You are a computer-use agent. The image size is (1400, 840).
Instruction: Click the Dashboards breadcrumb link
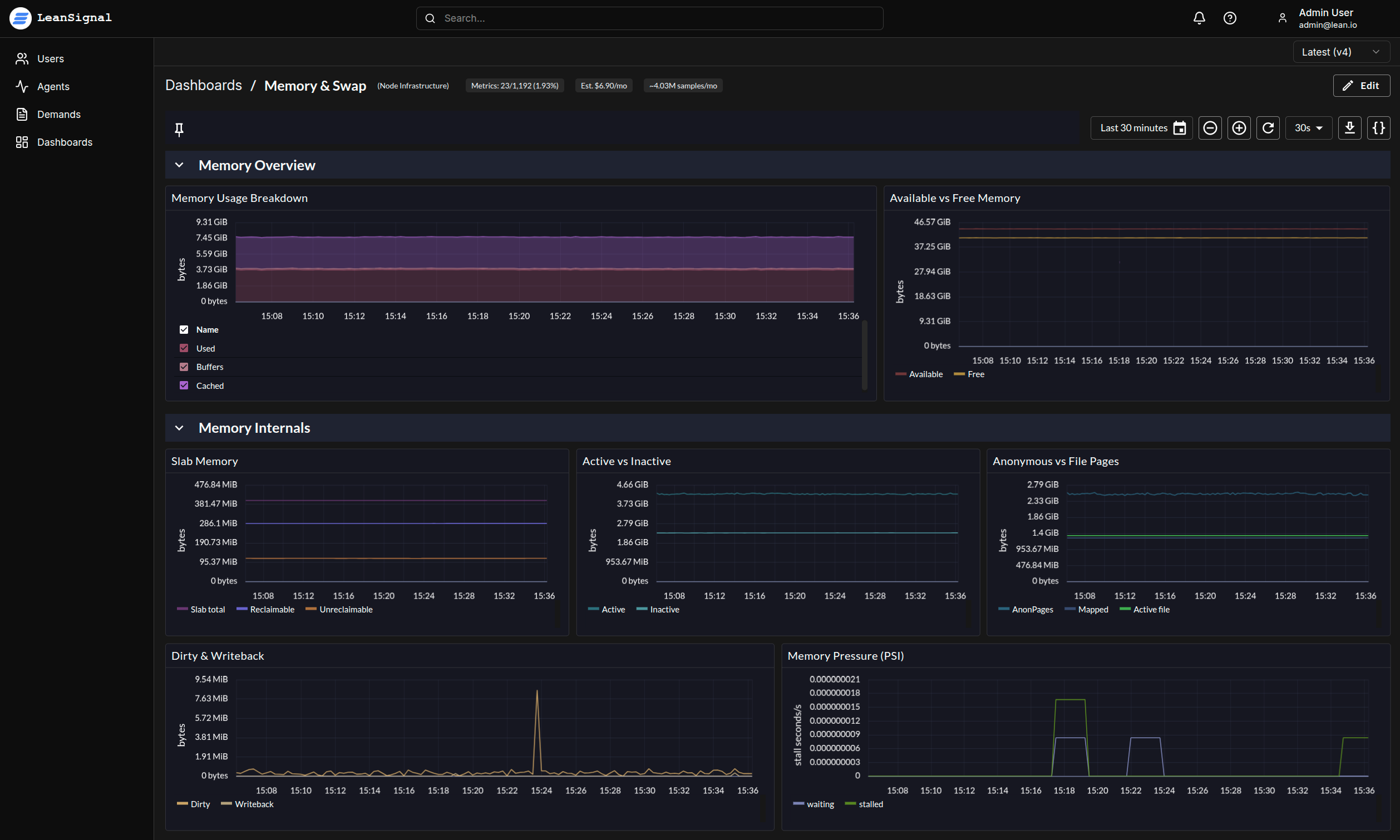(203, 85)
